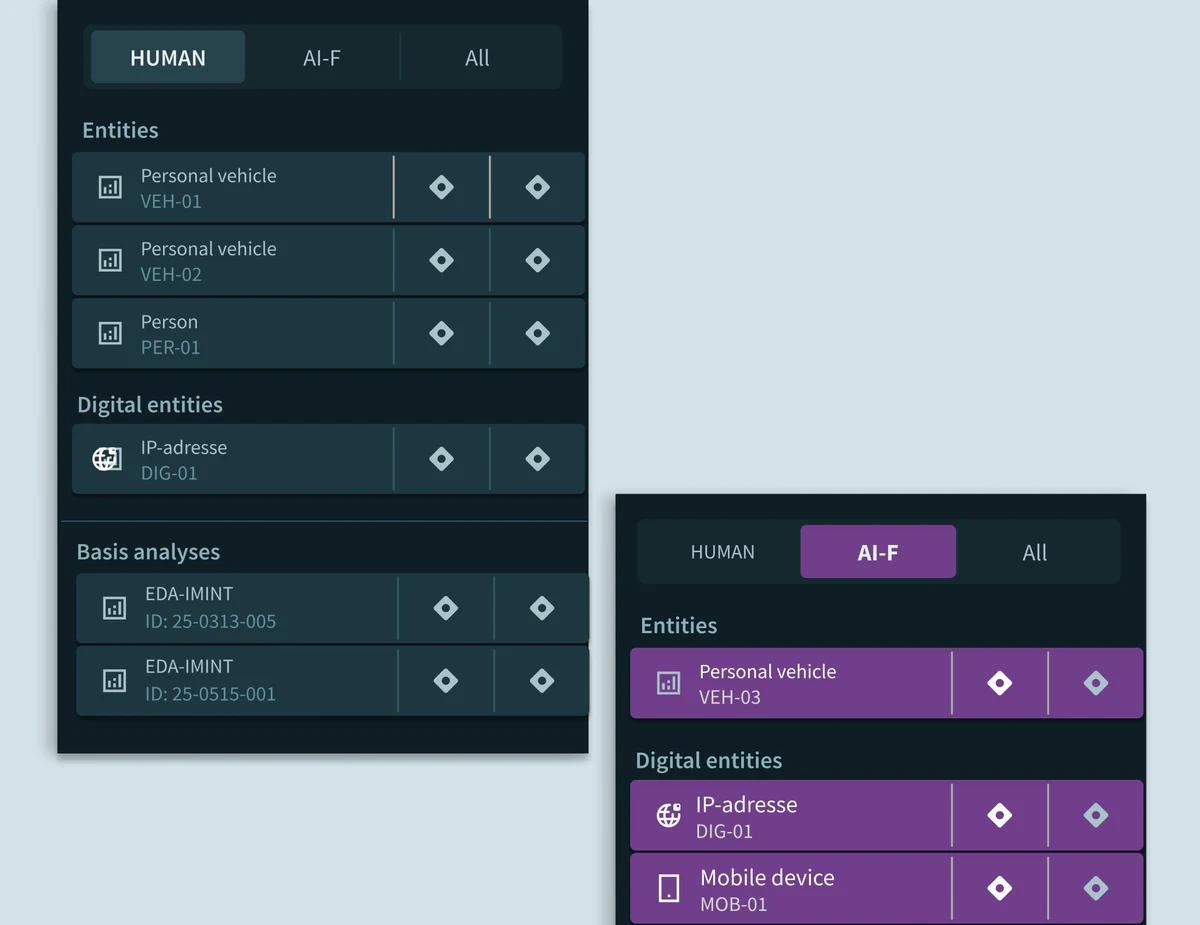The width and height of the screenshot is (1200, 925).
Task: Select AI-F tab in the left panel
Action: point(322,57)
